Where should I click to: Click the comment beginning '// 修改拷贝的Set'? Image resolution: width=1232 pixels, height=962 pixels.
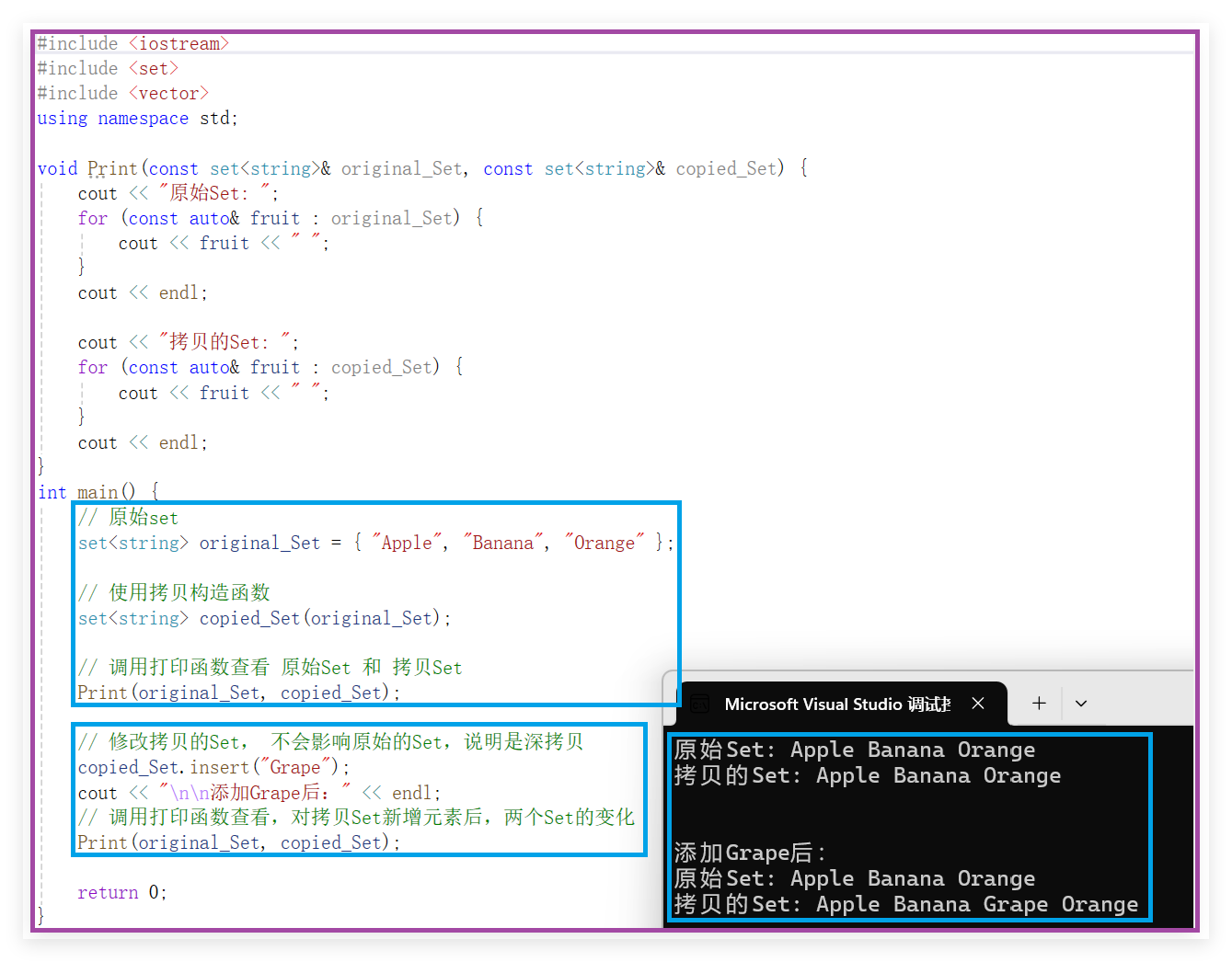pos(330,742)
